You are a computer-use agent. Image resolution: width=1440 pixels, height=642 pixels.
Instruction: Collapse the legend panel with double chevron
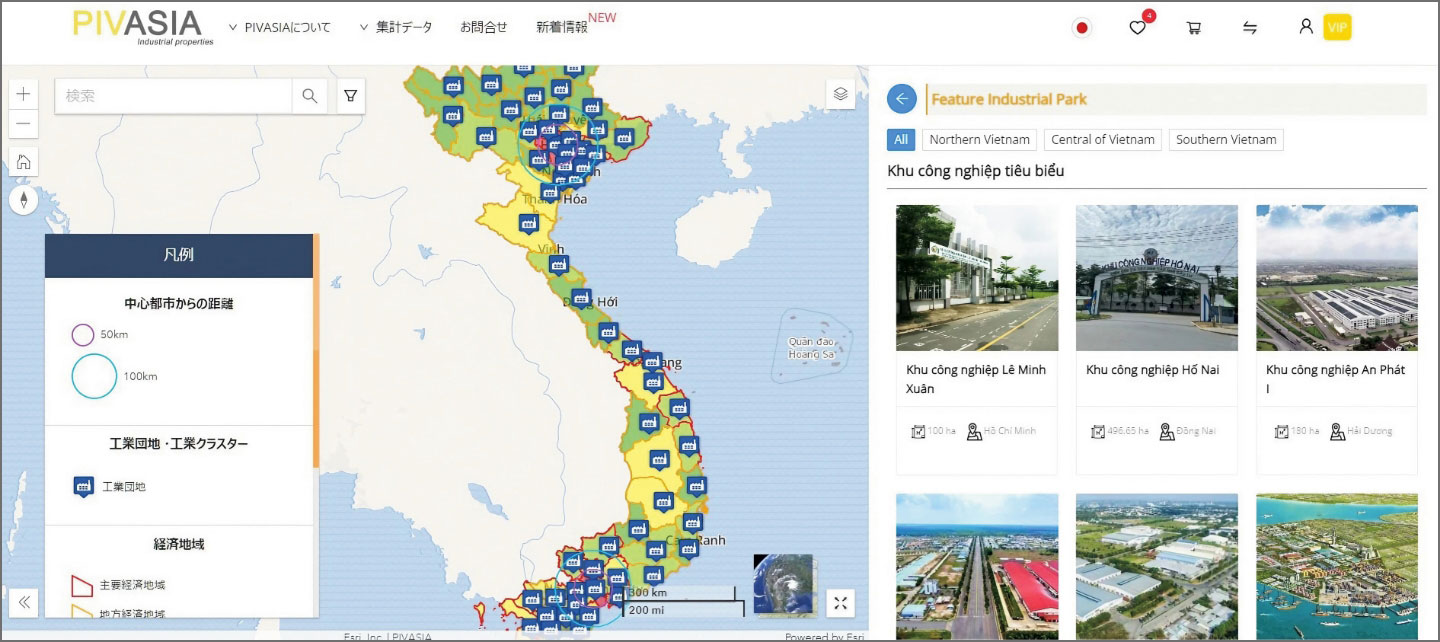(x=24, y=602)
